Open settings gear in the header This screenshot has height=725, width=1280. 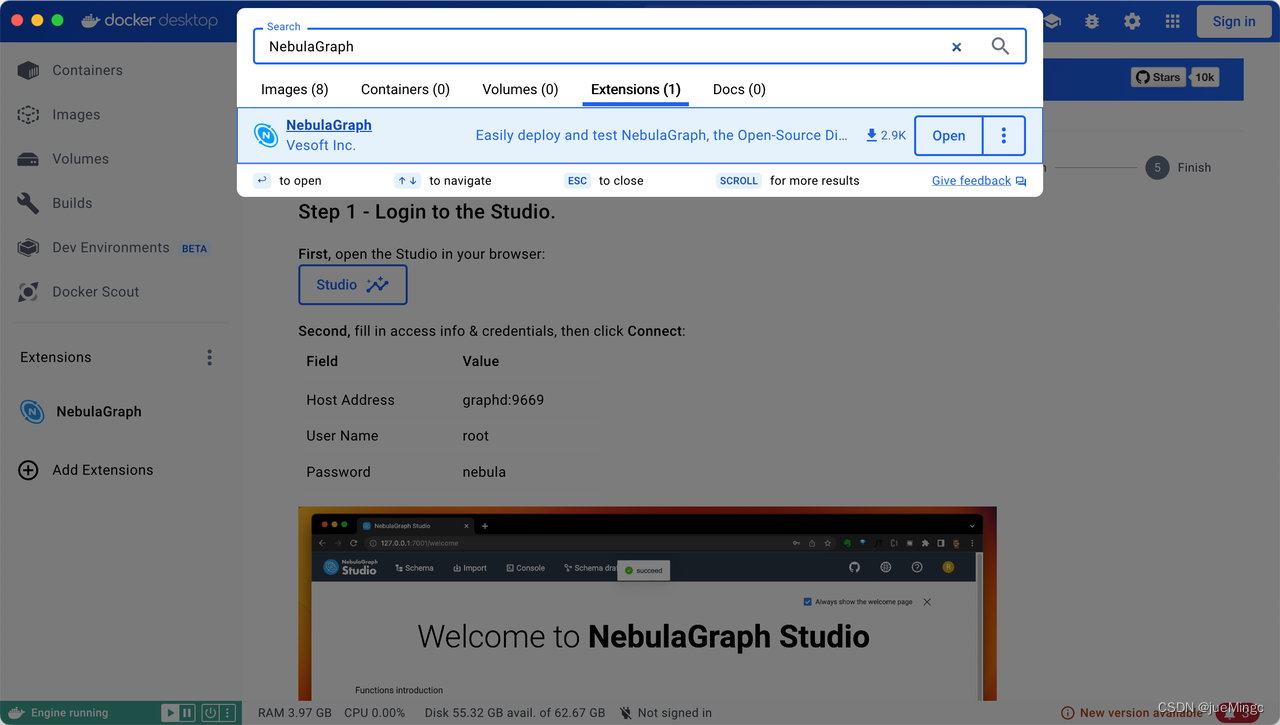click(1132, 21)
